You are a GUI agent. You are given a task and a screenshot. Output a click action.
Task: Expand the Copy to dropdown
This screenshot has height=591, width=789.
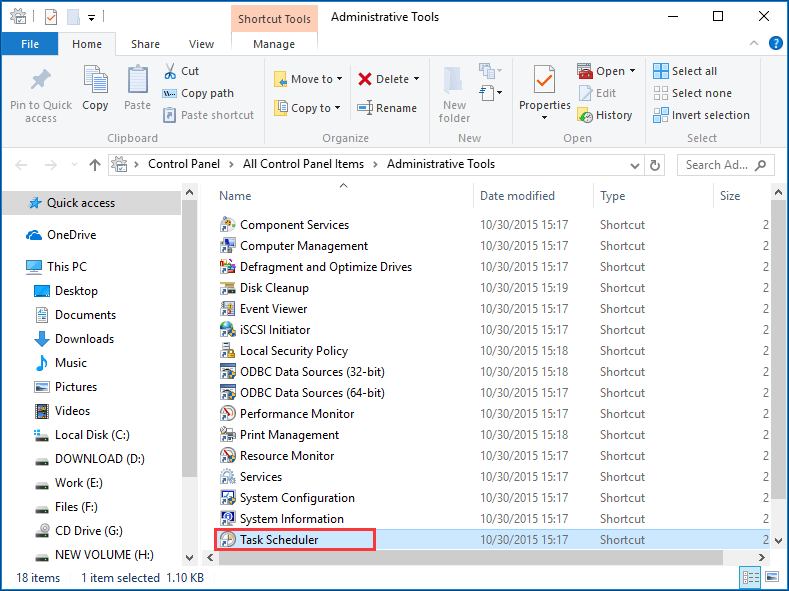coord(337,108)
